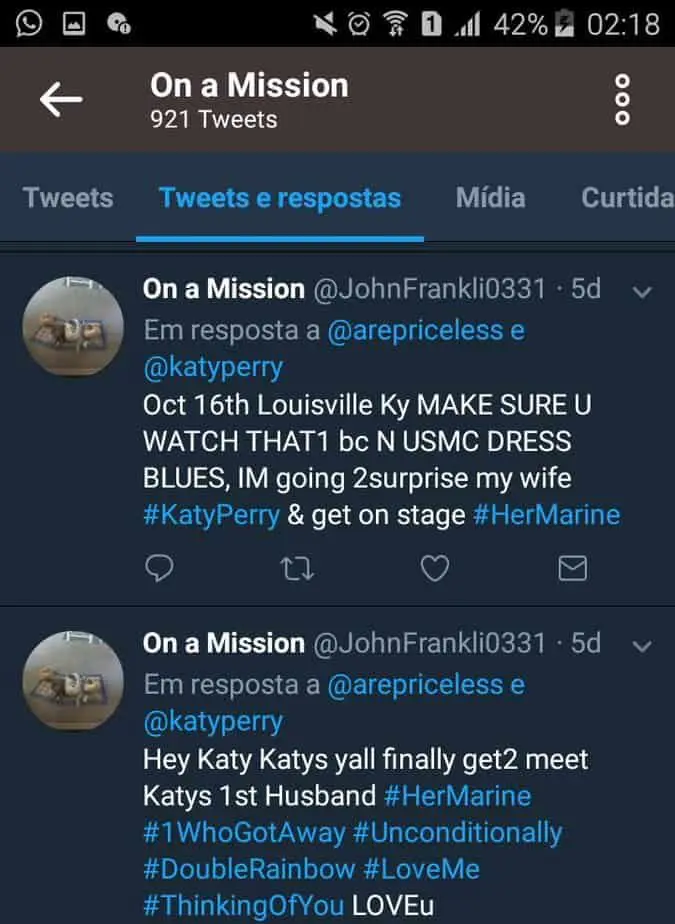Switch to the Tweets tab
This screenshot has width=675, height=924.
pos(68,197)
